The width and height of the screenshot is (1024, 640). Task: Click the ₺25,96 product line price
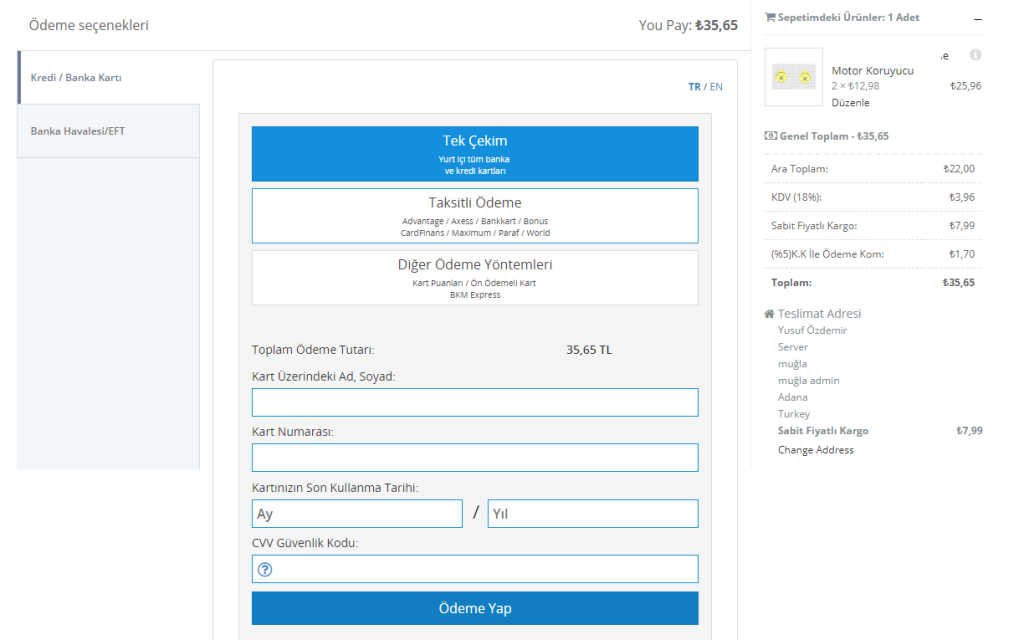pyautogui.click(x=965, y=86)
